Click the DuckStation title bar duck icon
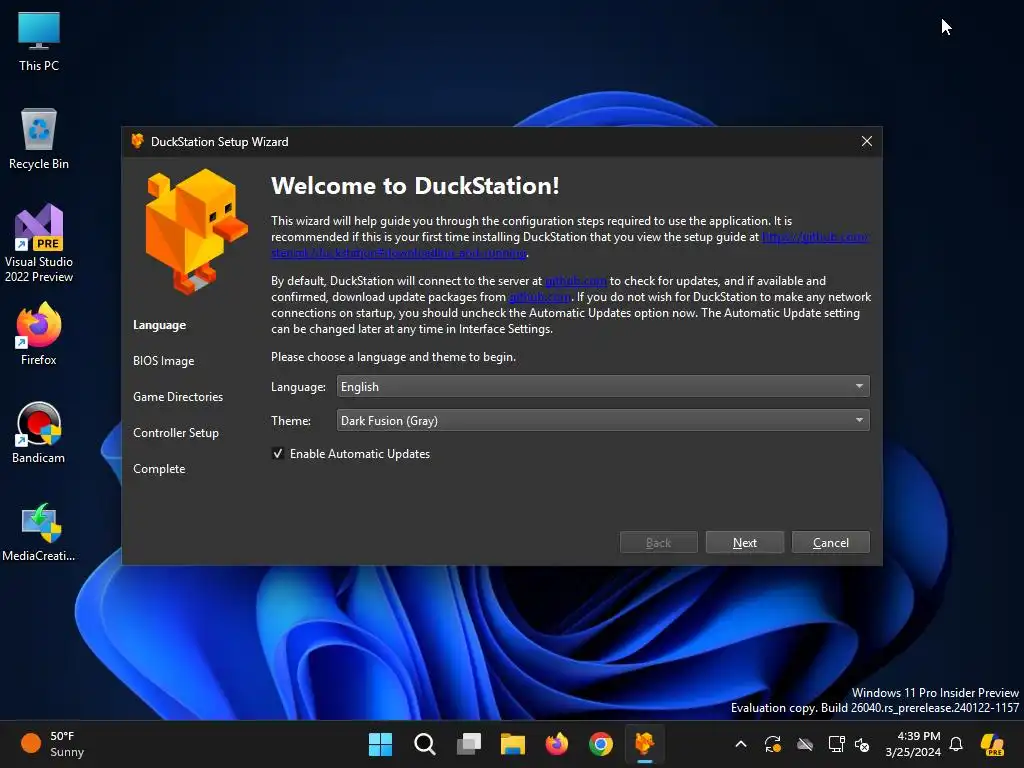Screen dimensions: 1024x768 point(137,141)
